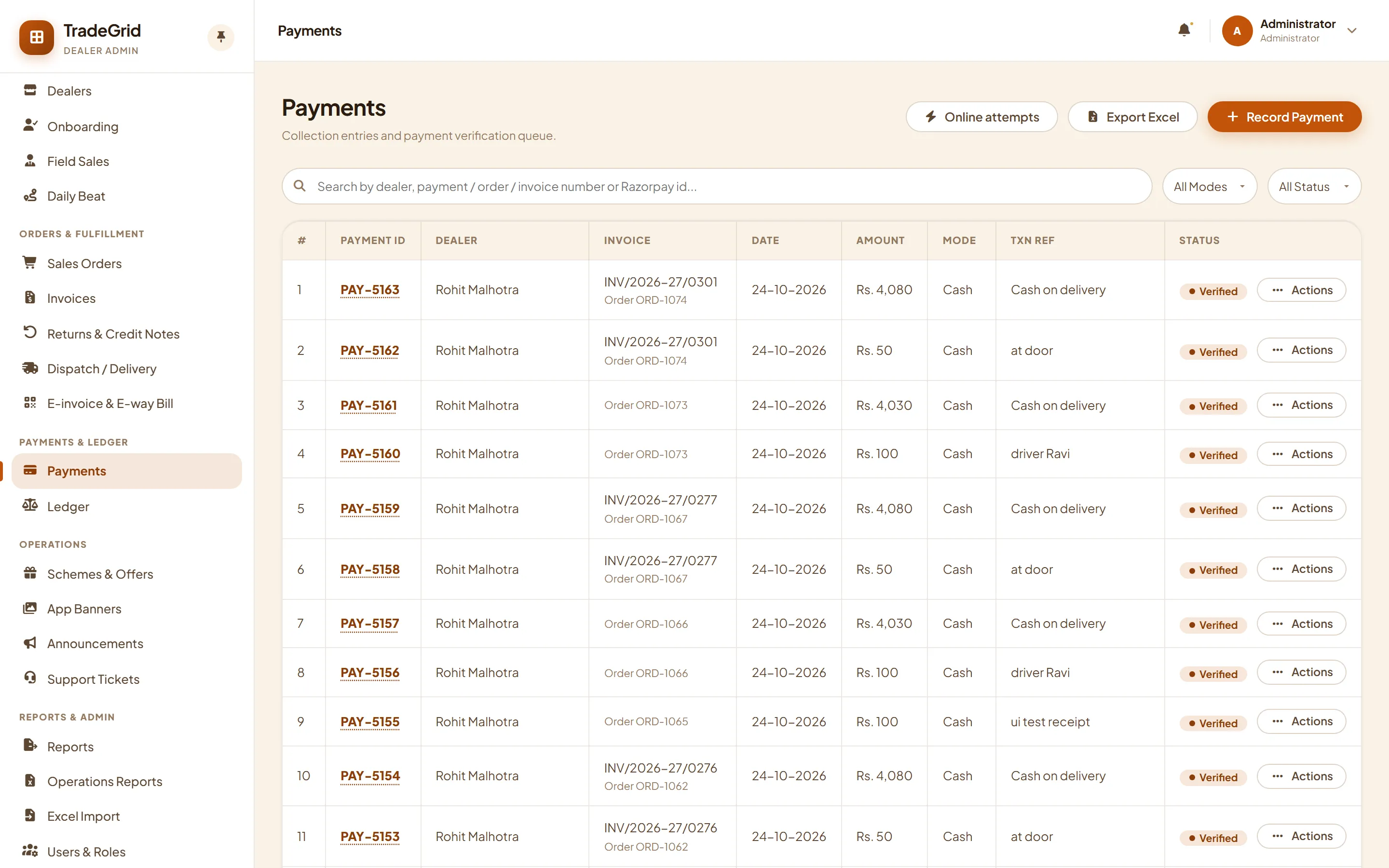
Task: Click the Verified status badge for PAY-5161
Action: click(x=1213, y=406)
